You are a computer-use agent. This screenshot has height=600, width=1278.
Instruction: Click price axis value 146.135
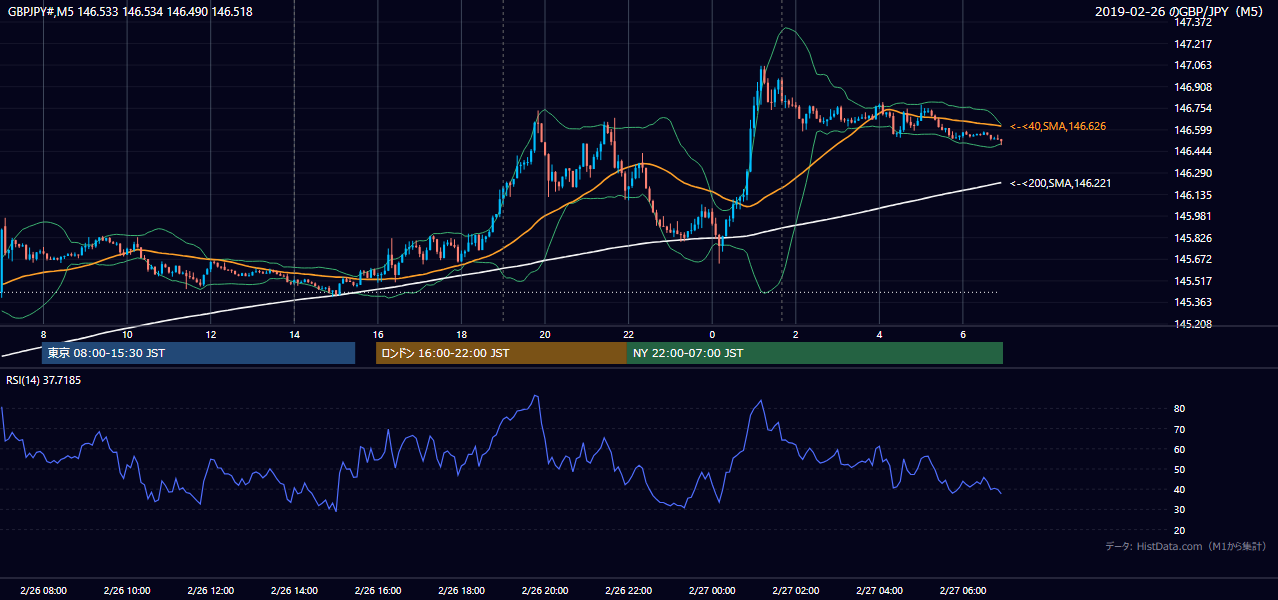1192,195
